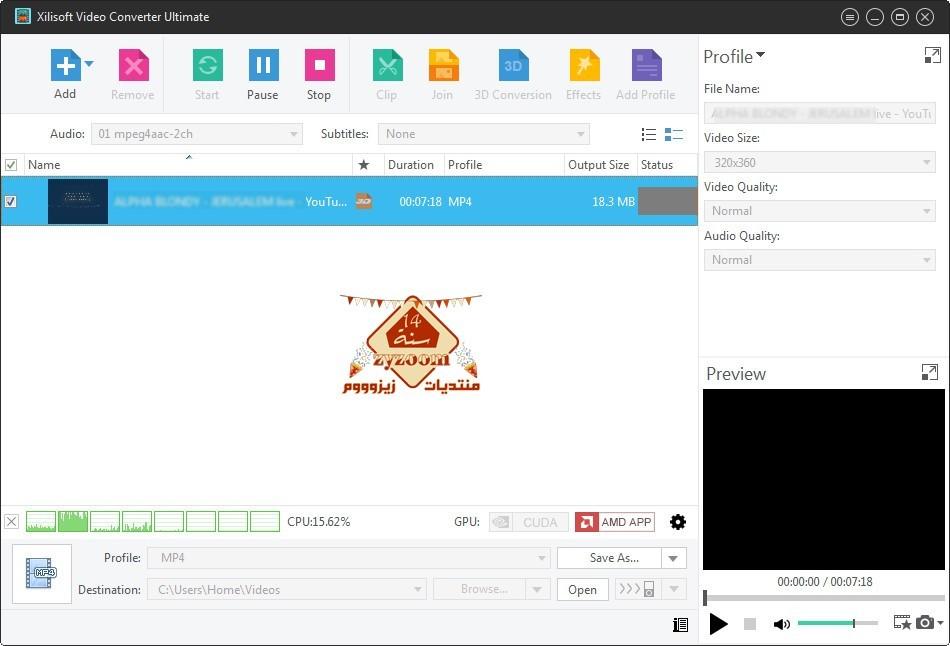The width and height of the screenshot is (950, 646).
Task: Click the 3D badge icon on the file row
Action: (x=364, y=201)
